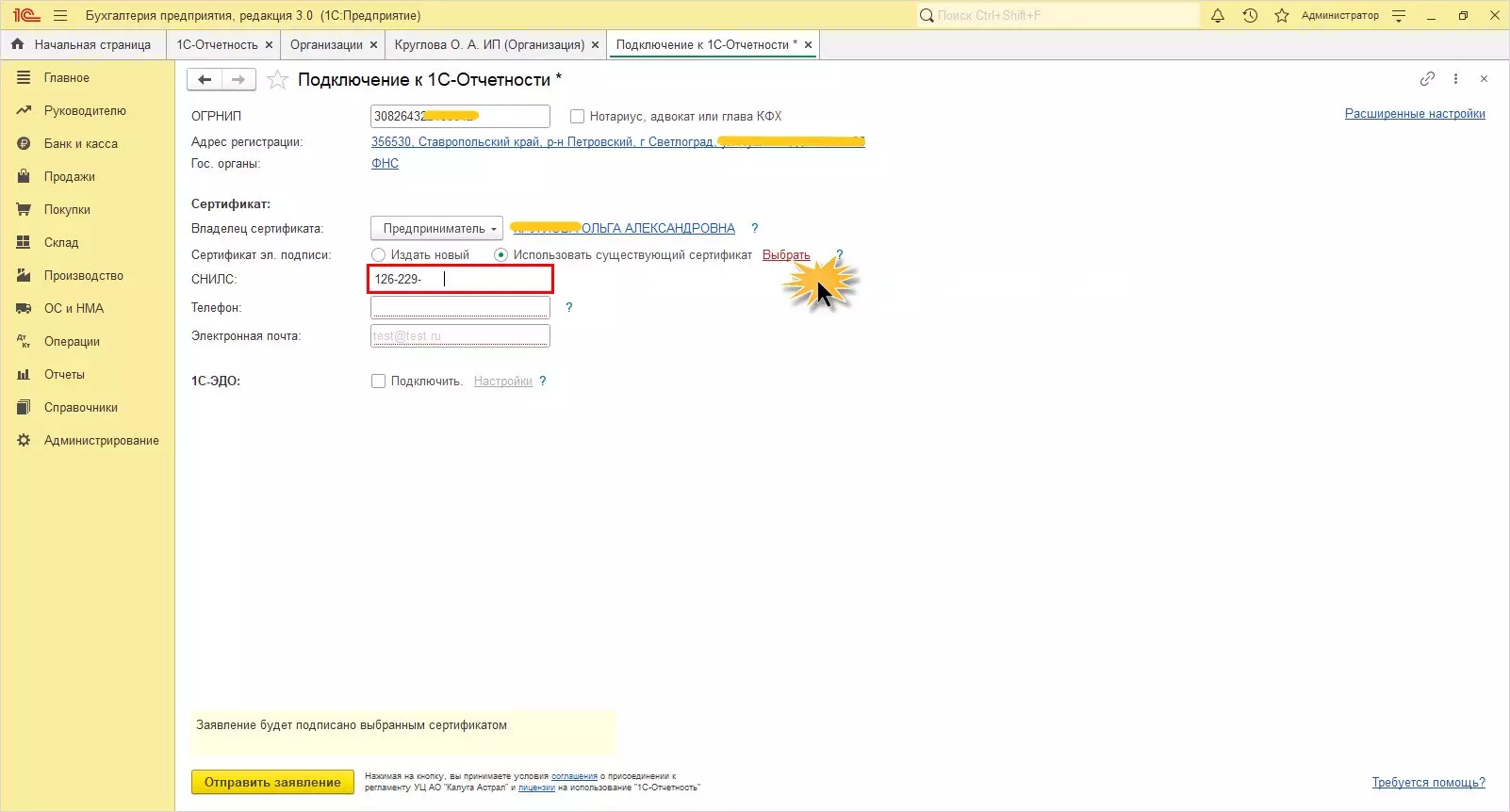Open favorites star in title bar
This screenshot has height=812, width=1510.
(x=1282, y=15)
